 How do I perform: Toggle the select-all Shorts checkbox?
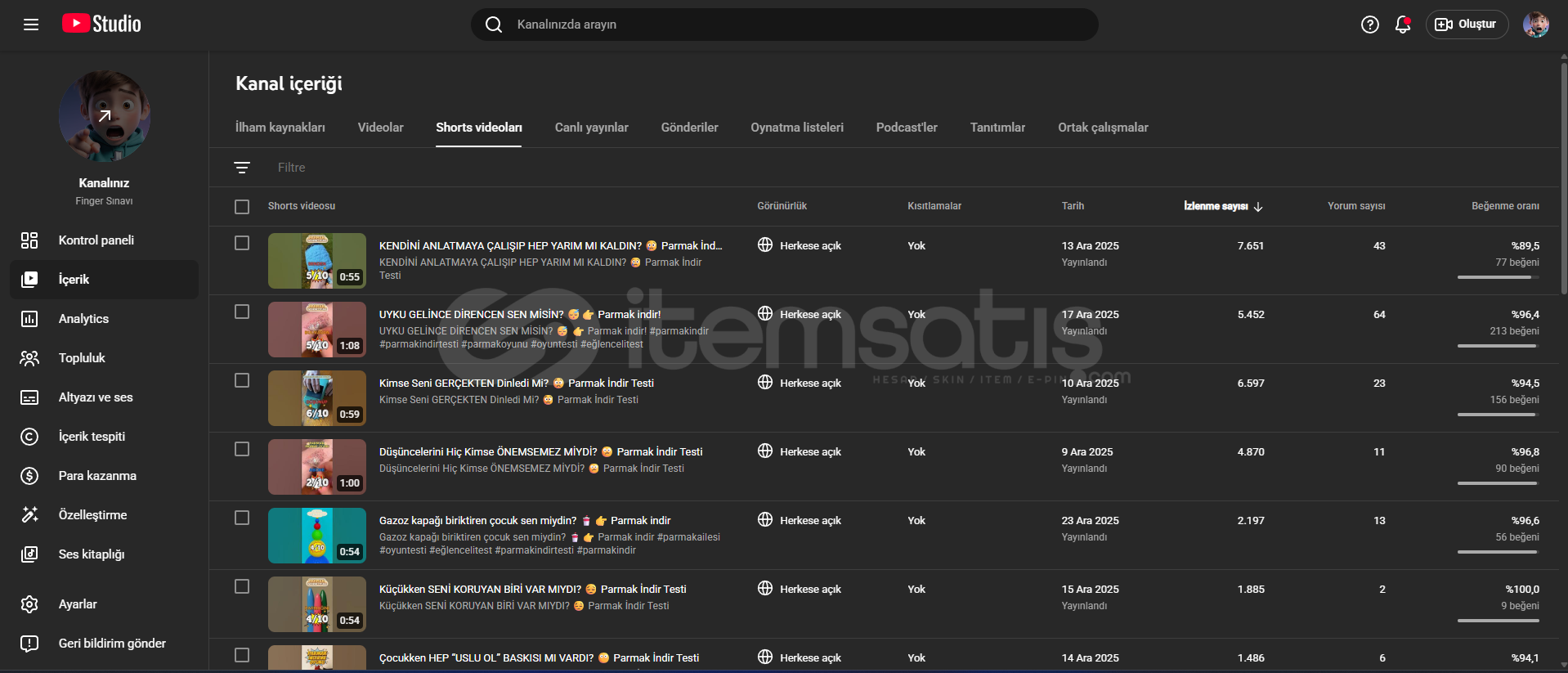coord(242,207)
